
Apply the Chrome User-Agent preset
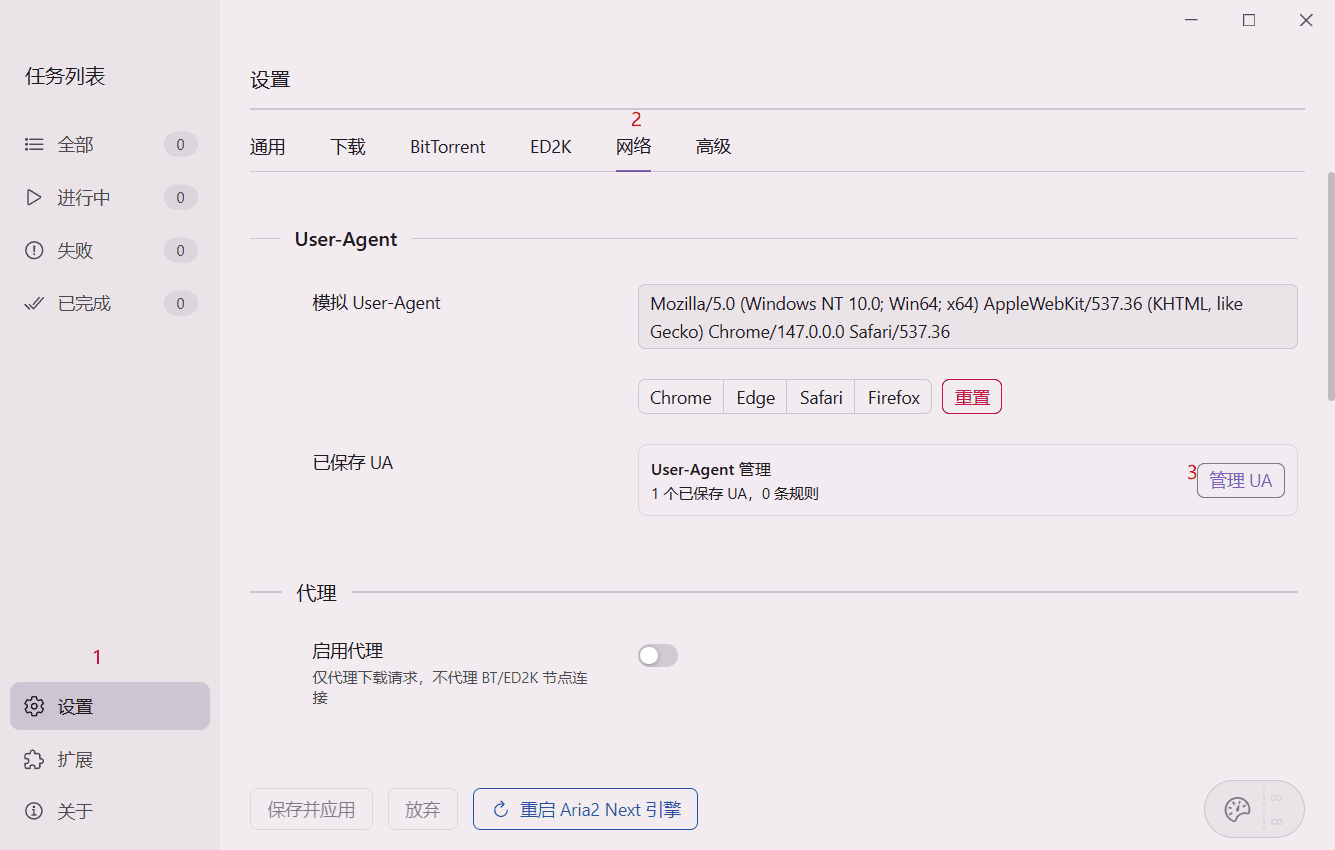pos(681,397)
